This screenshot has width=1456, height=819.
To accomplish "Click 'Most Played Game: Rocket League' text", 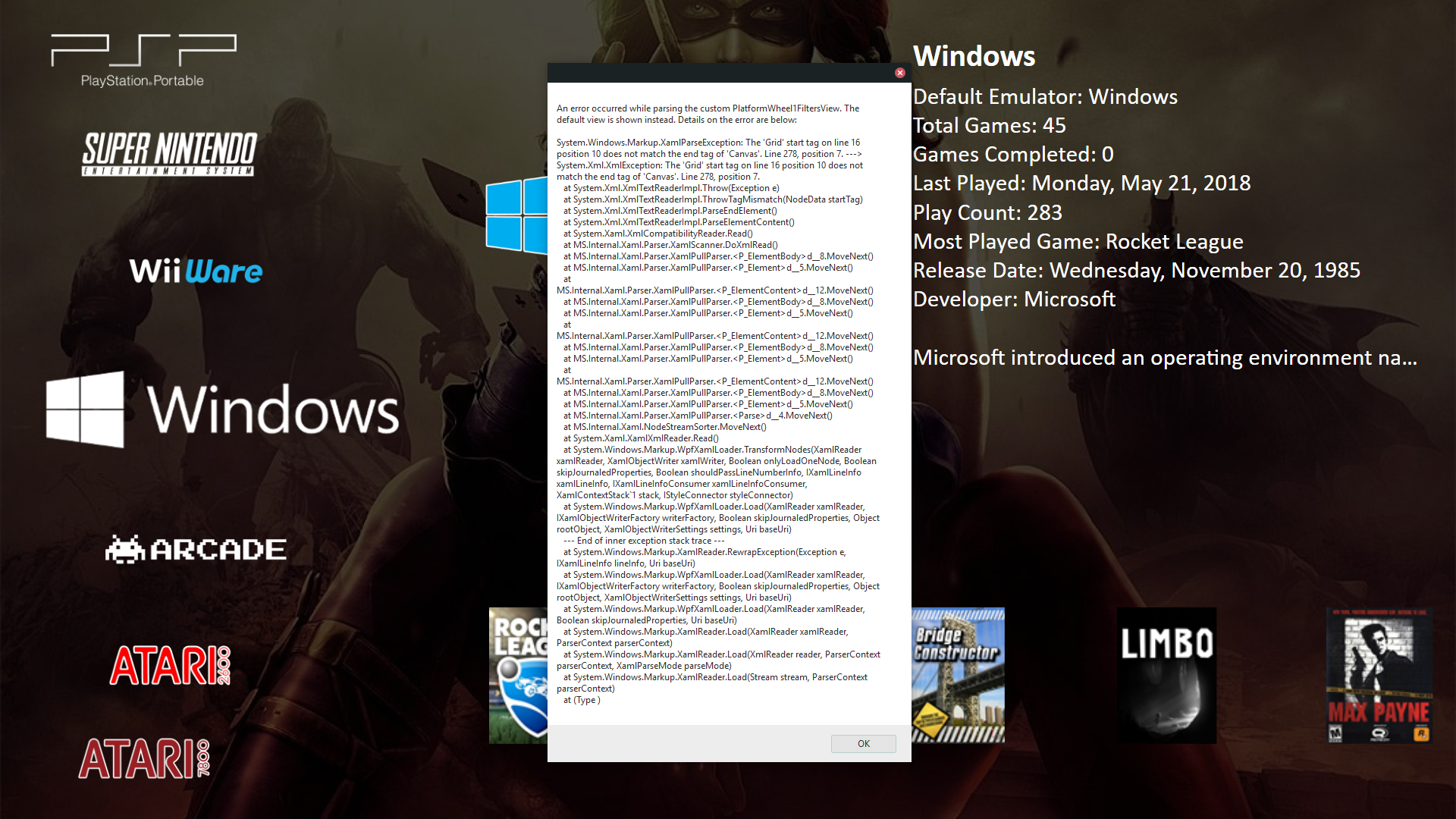I will [x=1078, y=242].
